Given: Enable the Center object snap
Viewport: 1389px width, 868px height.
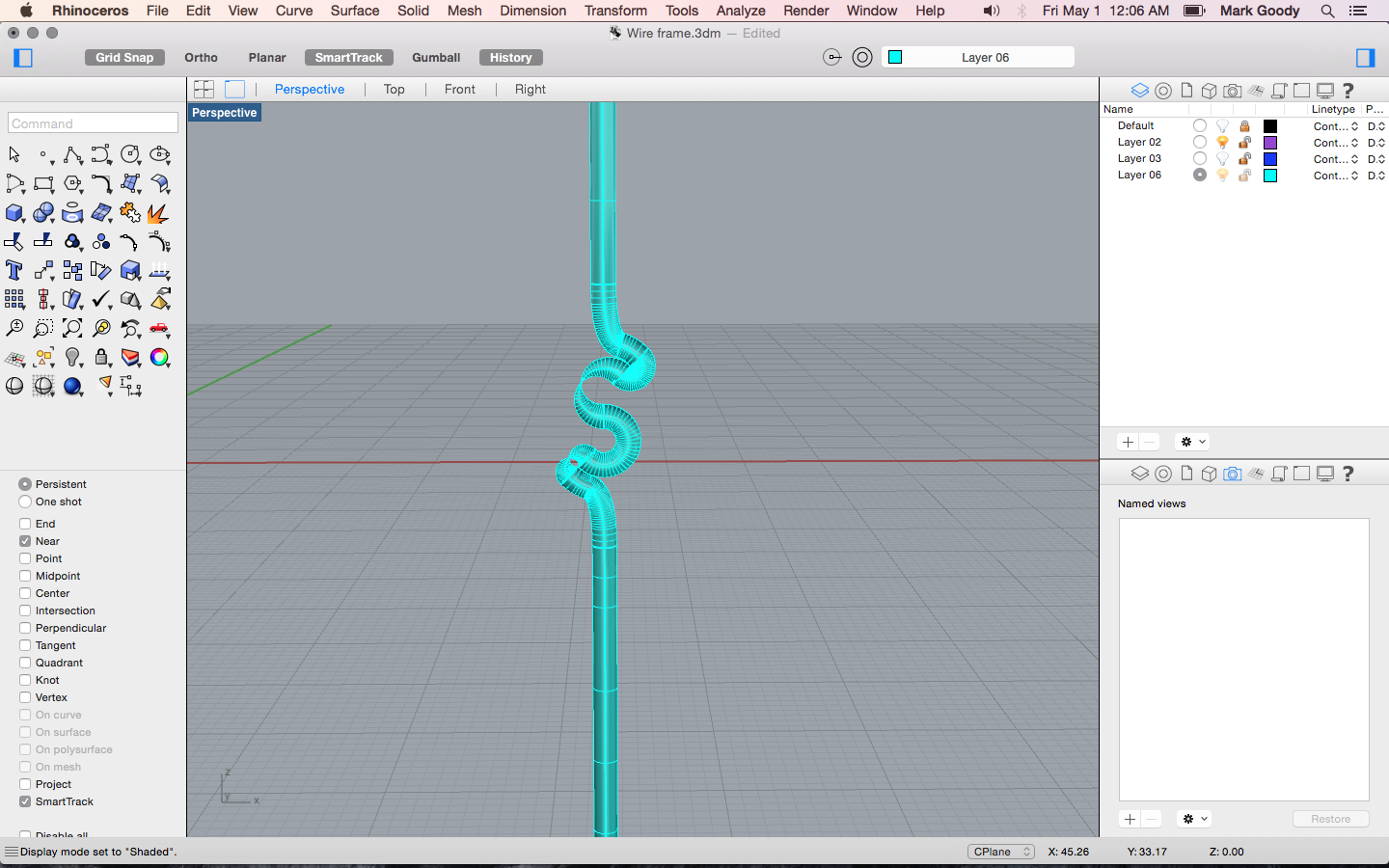Looking at the screenshot, I should (x=25, y=593).
